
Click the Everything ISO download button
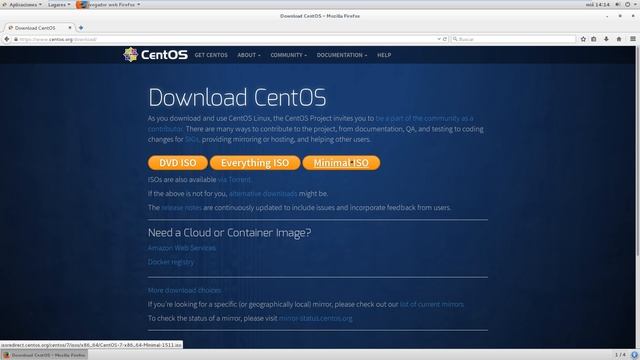click(255, 163)
